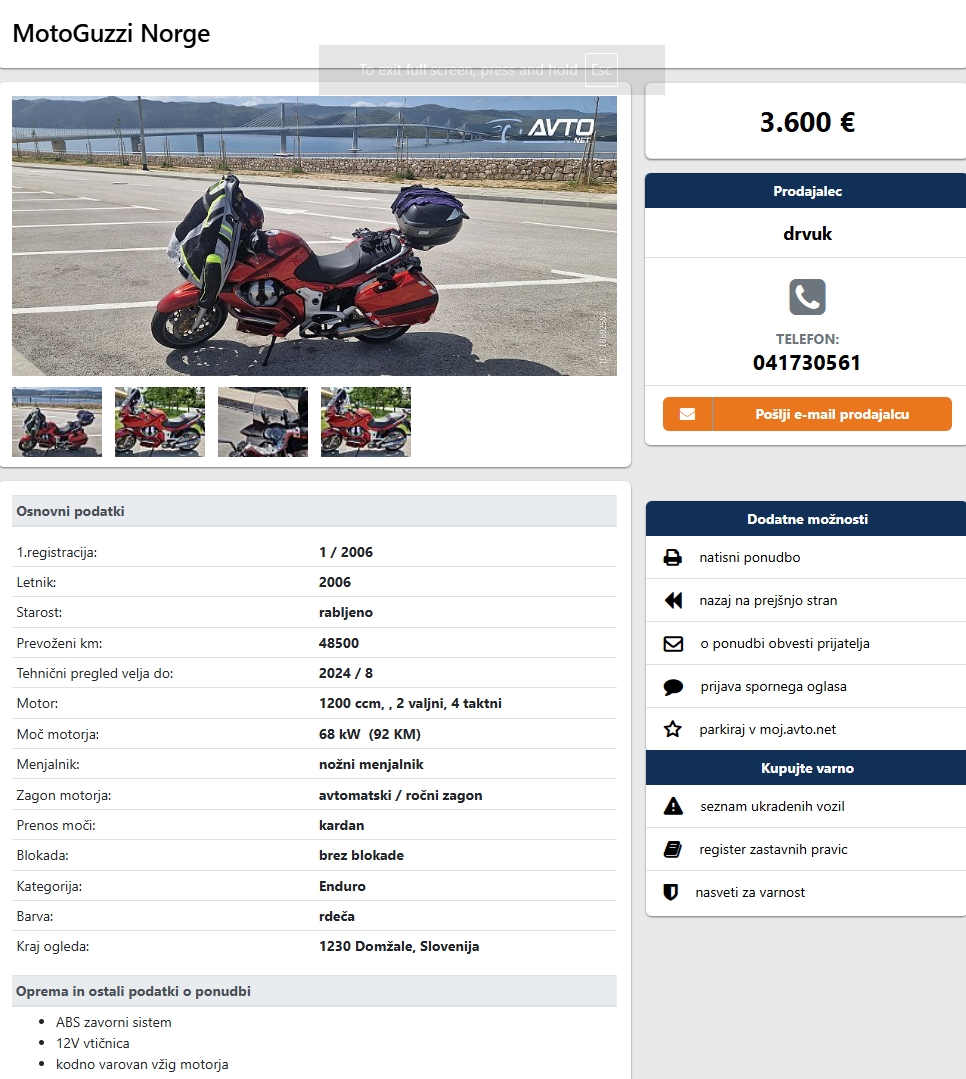966x1079 pixels.
Task: Click the main red motorcycle photo
Action: pyautogui.click(x=314, y=236)
